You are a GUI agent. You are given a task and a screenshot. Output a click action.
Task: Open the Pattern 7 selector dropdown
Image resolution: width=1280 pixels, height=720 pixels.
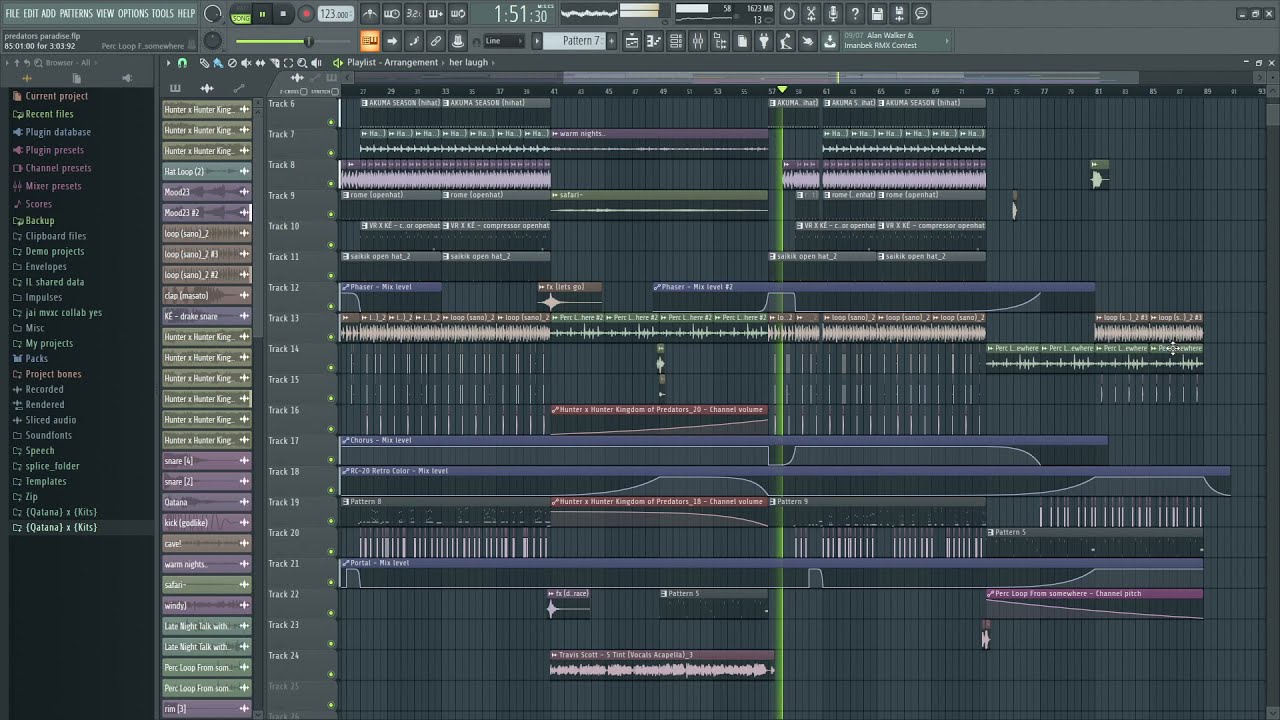[575, 41]
